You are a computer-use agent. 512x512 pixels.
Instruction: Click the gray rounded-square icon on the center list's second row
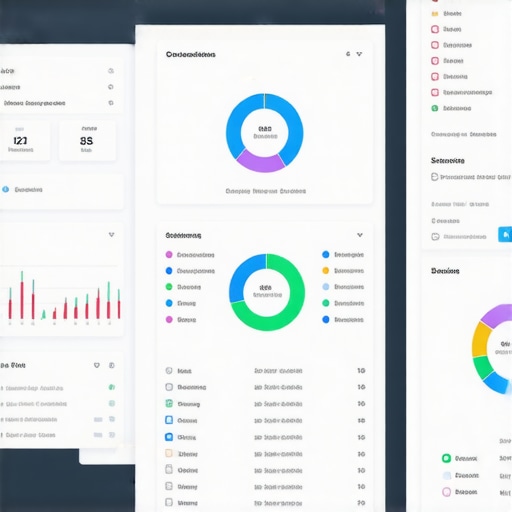[169, 387]
